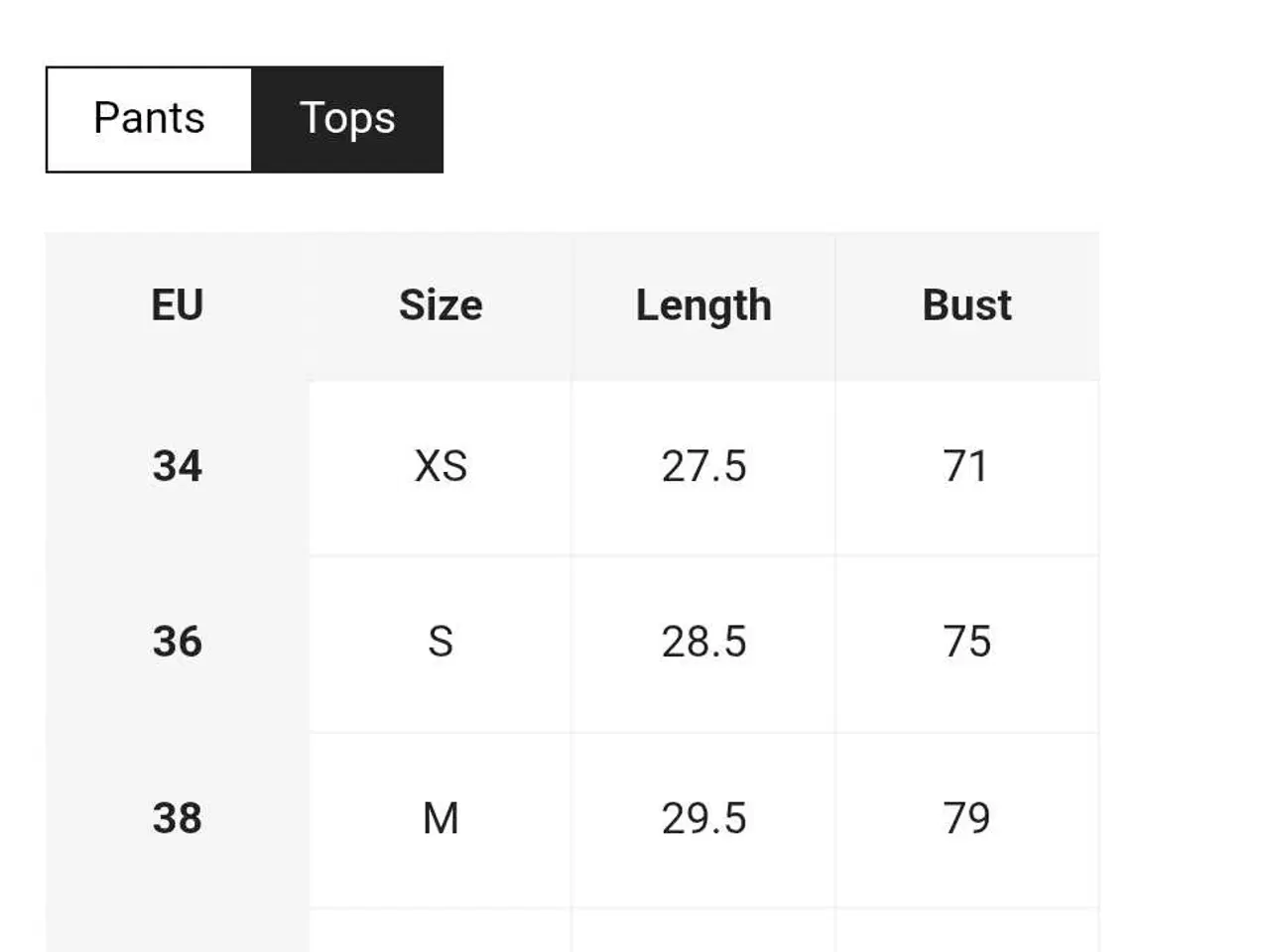Select EU size 38 row label

178,819
